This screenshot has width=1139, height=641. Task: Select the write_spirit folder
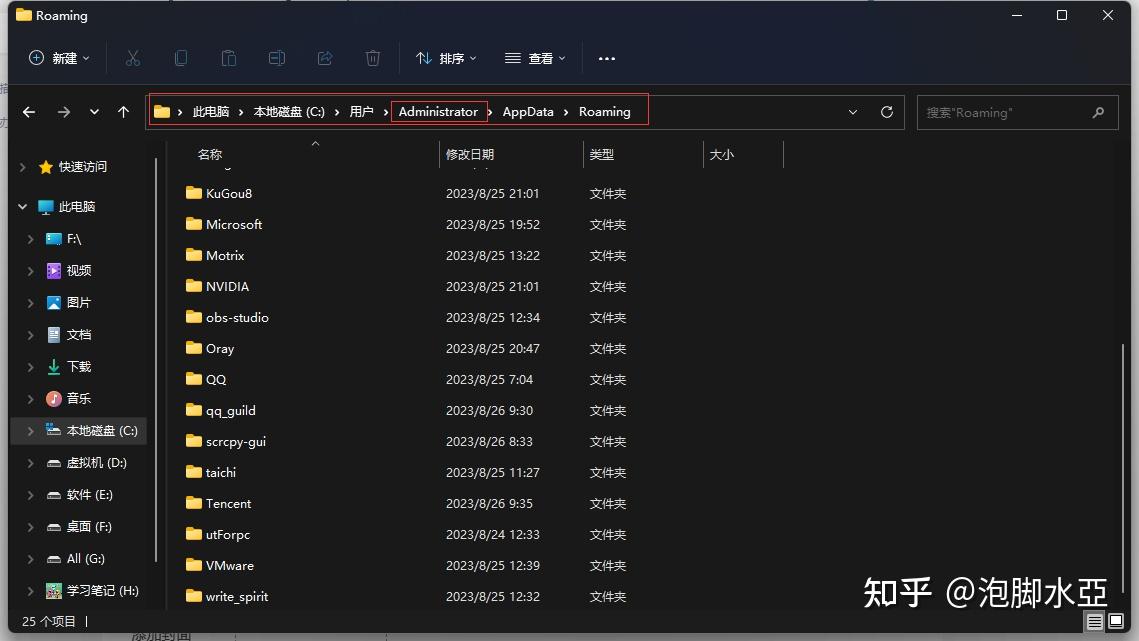pyautogui.click(x=236, y=597)
